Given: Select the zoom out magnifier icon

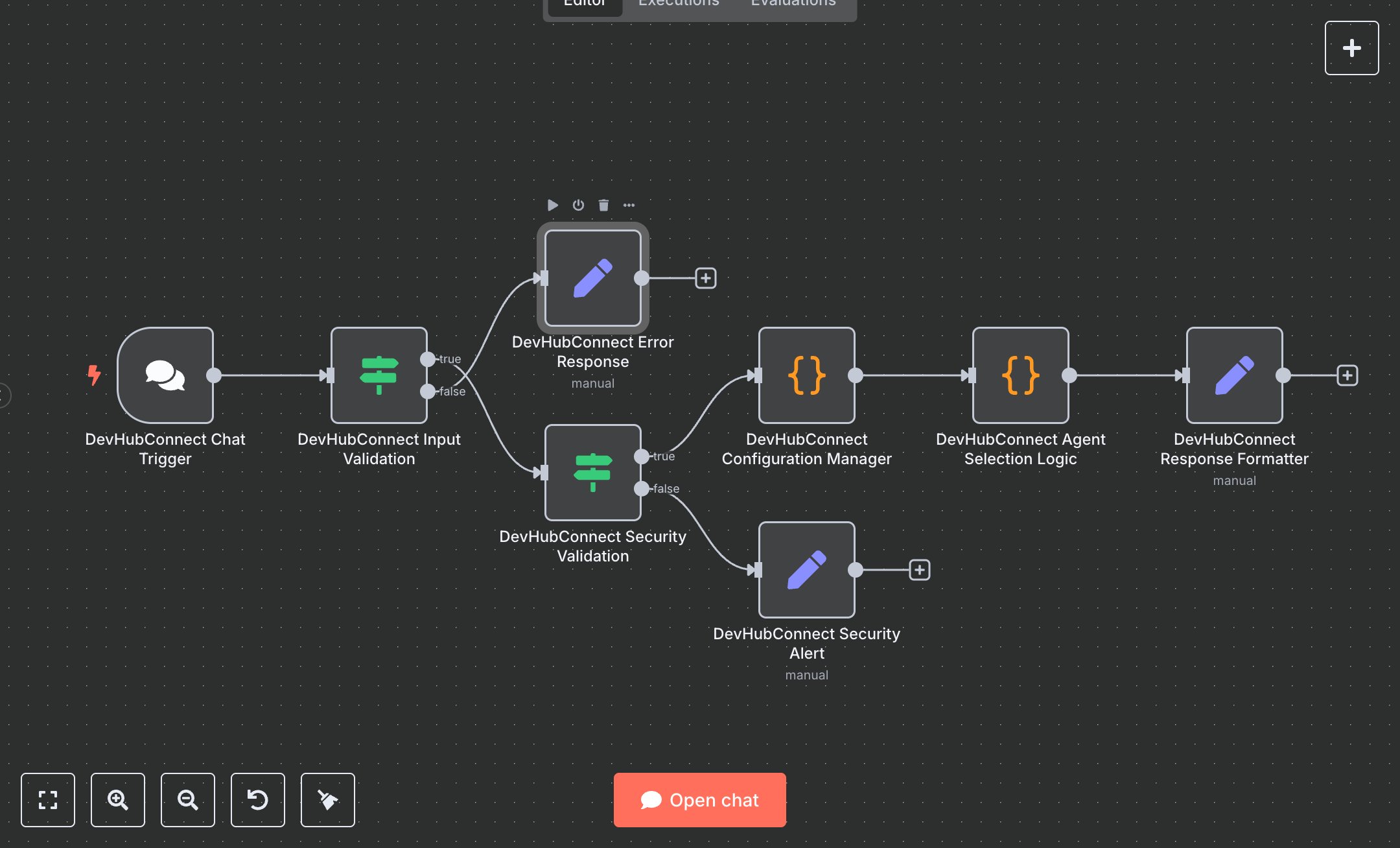Looking at the screenshot, I should coord(188,800).
